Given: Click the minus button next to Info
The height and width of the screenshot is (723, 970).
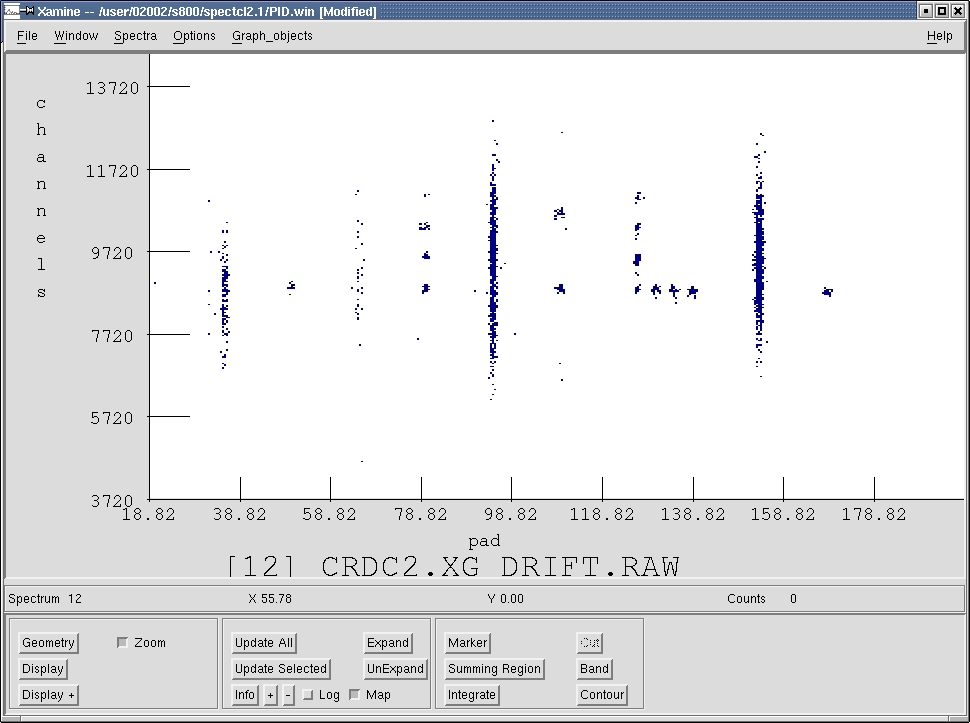Looking at the screenshot, I should pyautogui.click(x=288, y=695).
